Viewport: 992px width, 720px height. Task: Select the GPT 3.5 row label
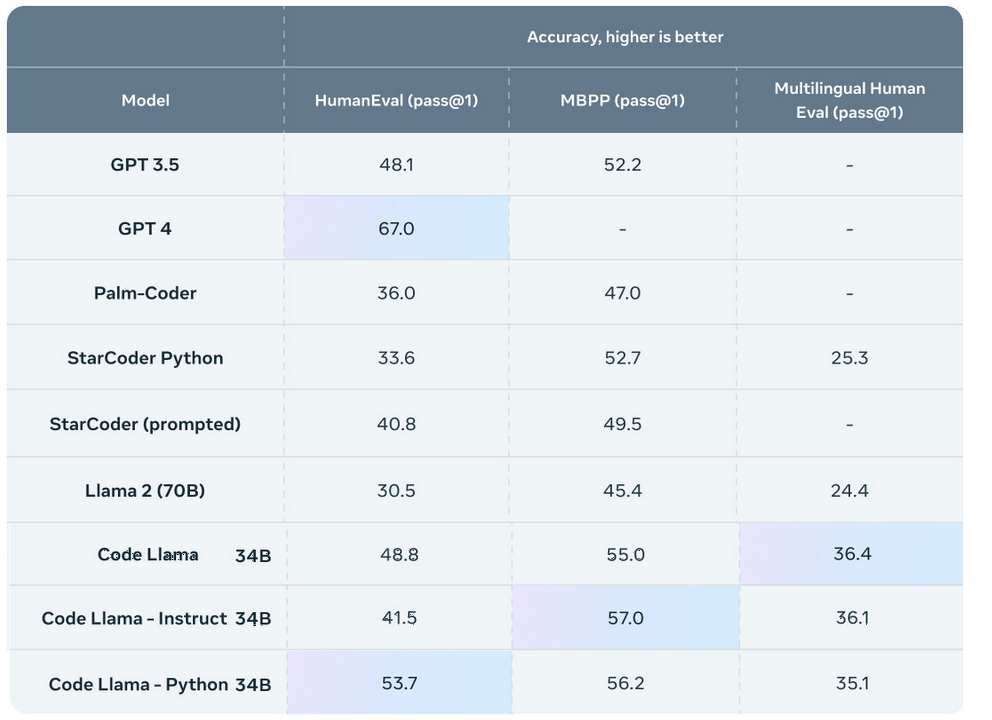145,164
